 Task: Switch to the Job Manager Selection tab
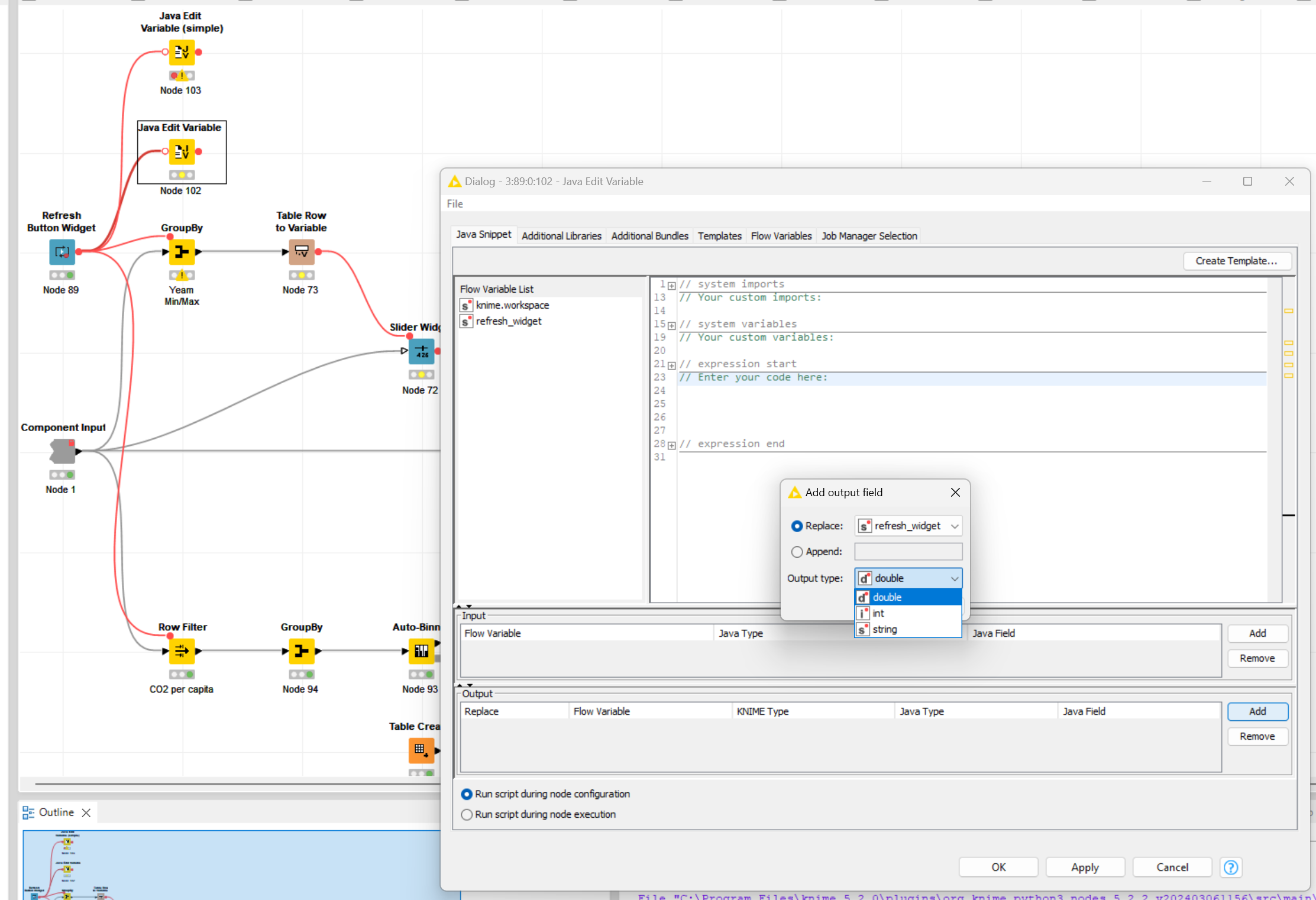click(x=869, y=236)
